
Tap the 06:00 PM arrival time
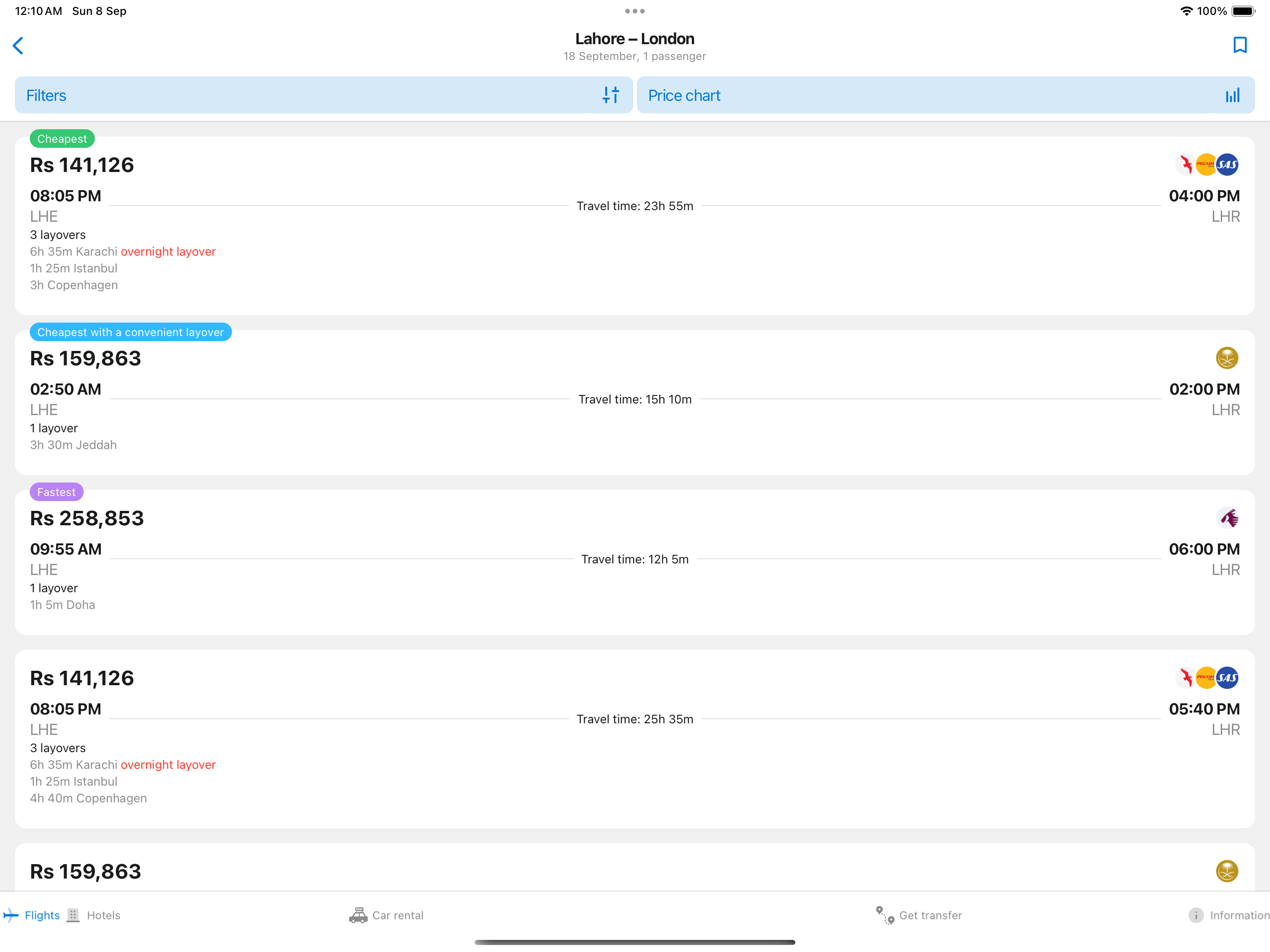(1204, 549)
